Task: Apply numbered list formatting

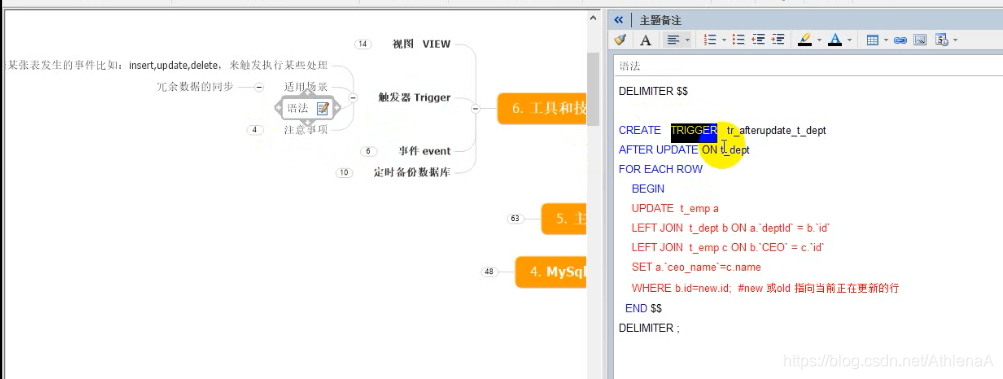Action: [x=709, y=40]
